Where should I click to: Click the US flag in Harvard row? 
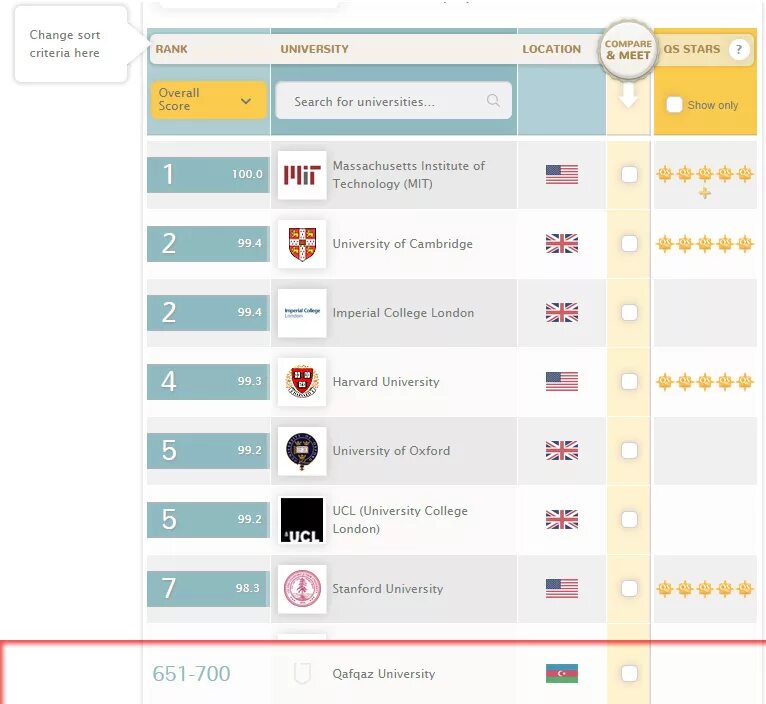(562, 382)
